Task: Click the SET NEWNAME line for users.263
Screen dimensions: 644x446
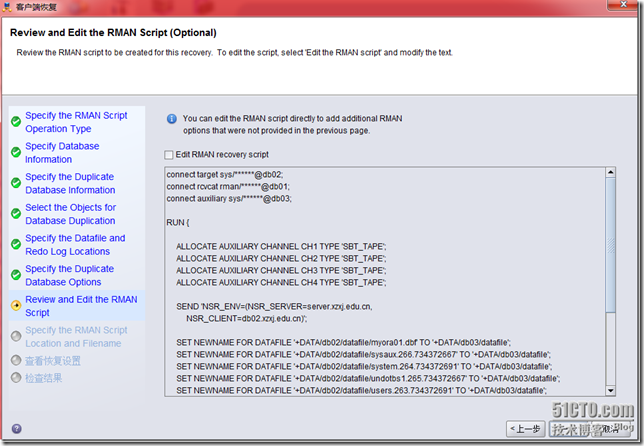Action: 361,391
